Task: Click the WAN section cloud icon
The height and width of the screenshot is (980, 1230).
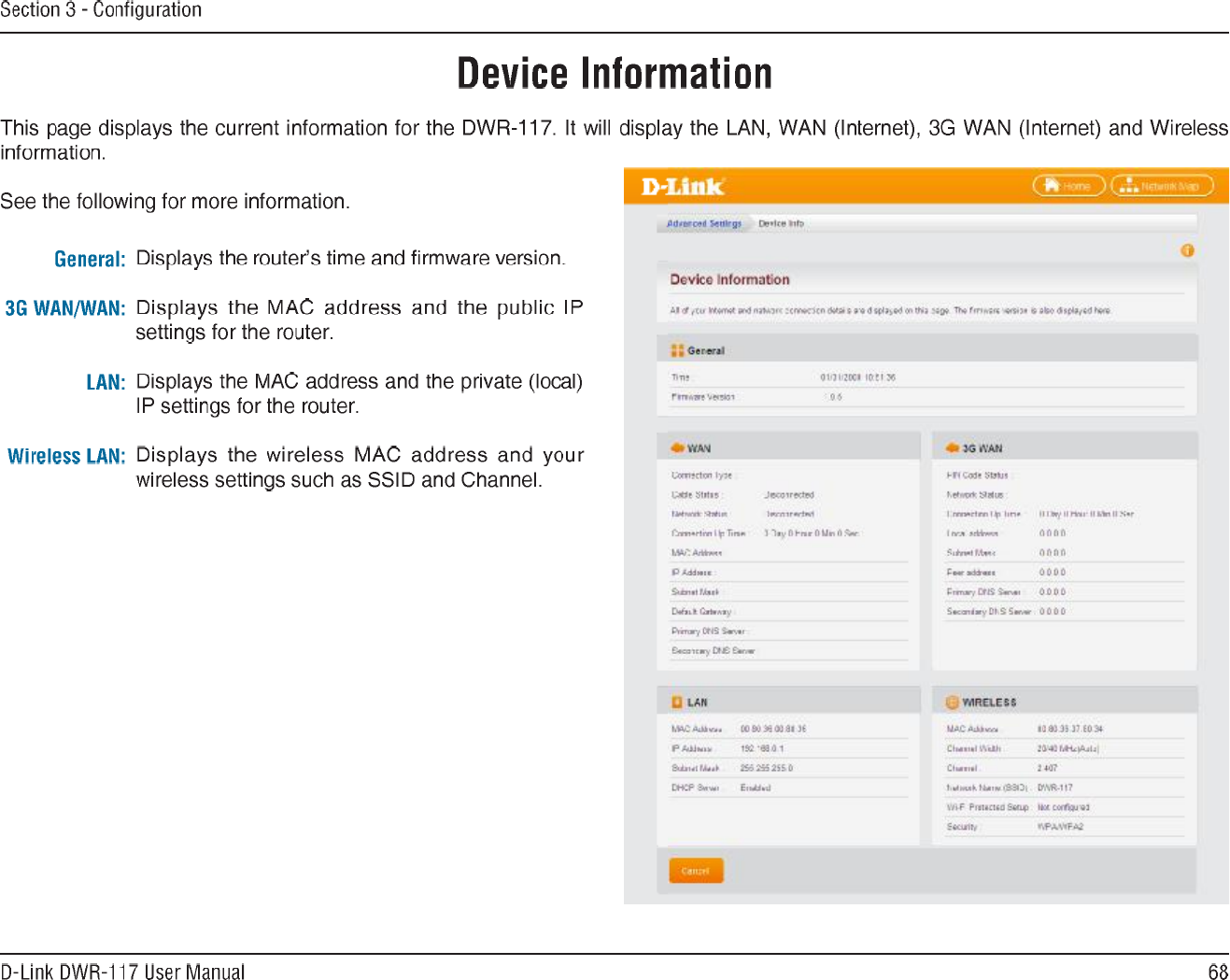Action: (x=677, y=448)
